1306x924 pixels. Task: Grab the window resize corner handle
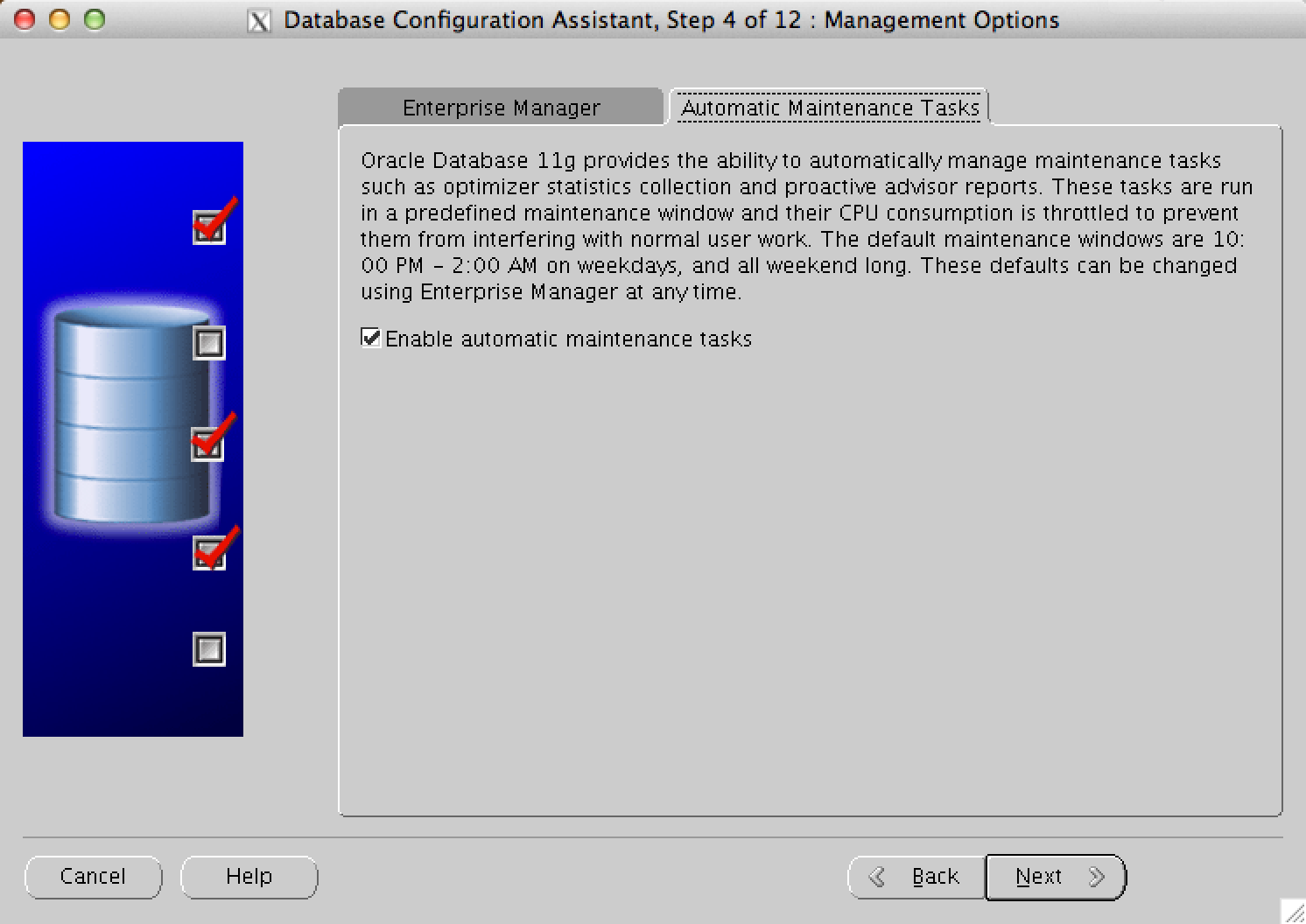click(x=1293, y=911)
